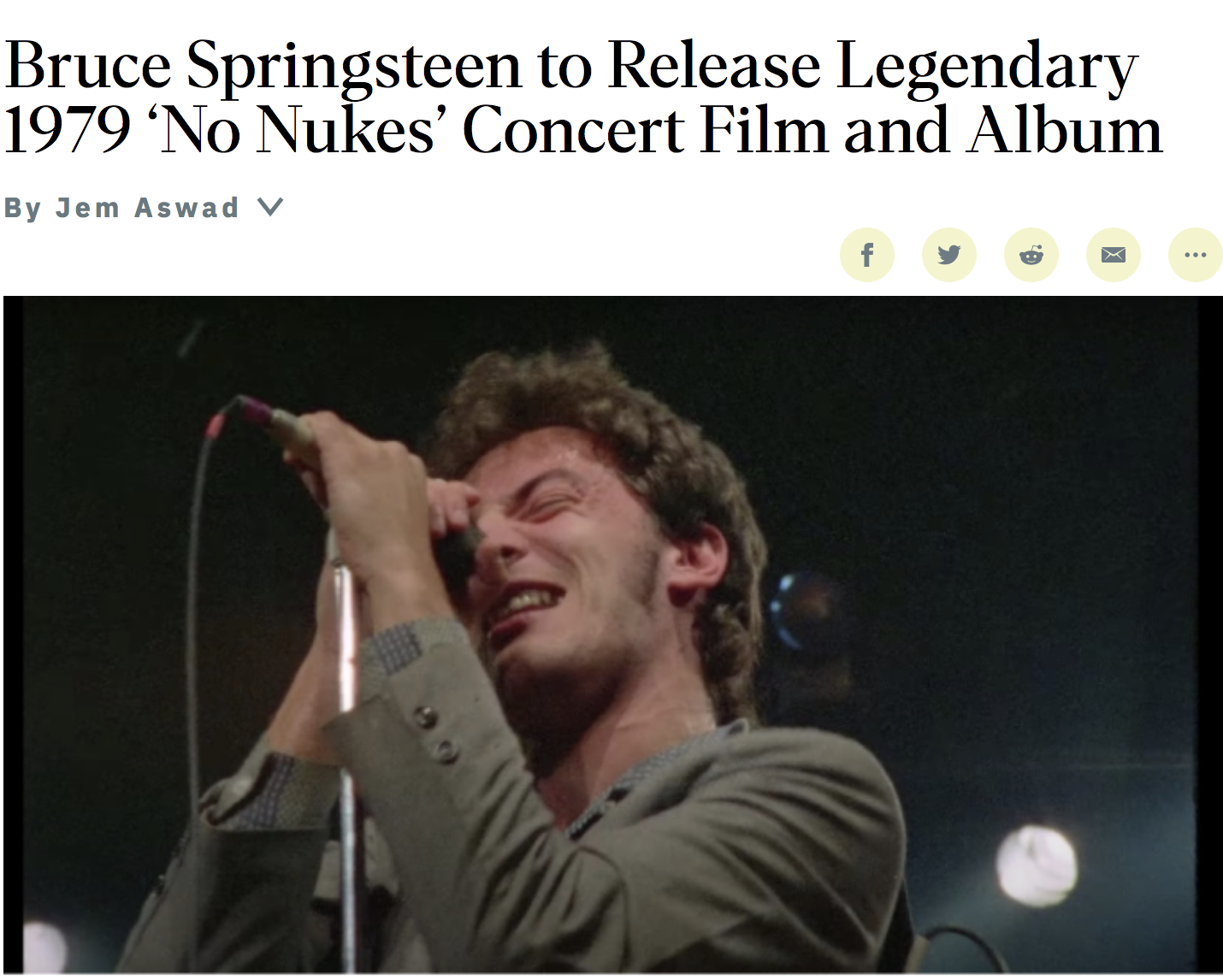This screenshot has width=1223, height=980.
Task: Open the Springsteen concert photo
Action: point(613,635)
